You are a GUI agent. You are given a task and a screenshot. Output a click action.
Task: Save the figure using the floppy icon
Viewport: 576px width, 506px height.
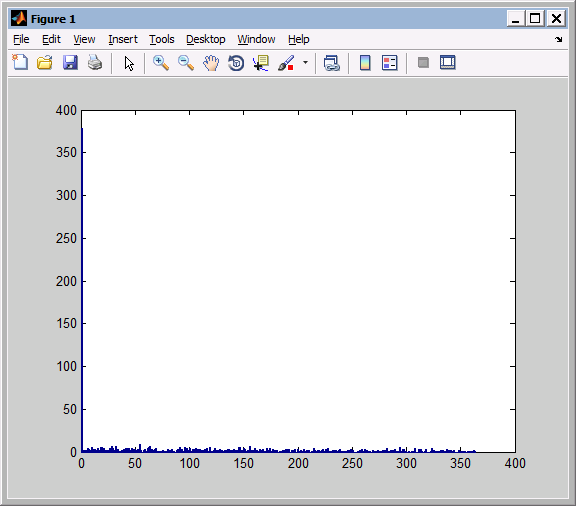click(x=70, y=62)
